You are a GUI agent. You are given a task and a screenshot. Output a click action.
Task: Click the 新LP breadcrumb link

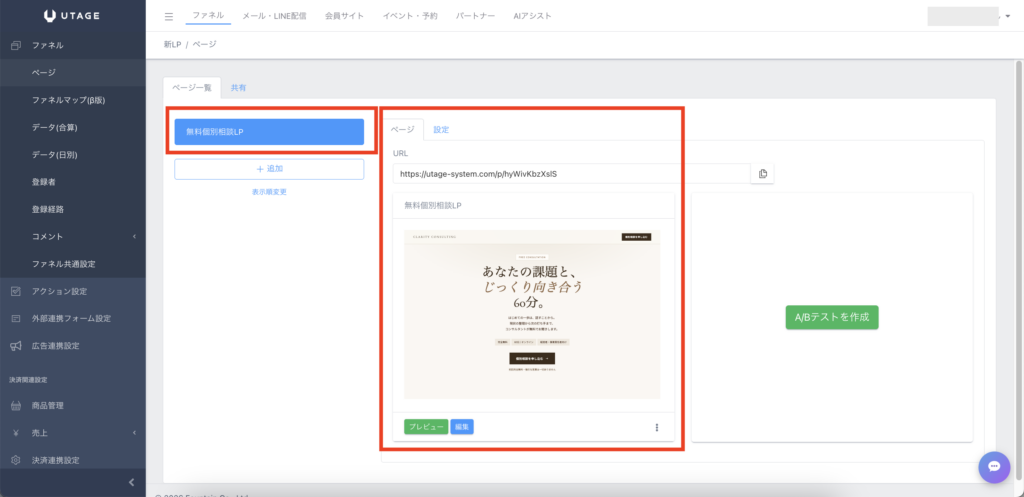pos(172,44)
